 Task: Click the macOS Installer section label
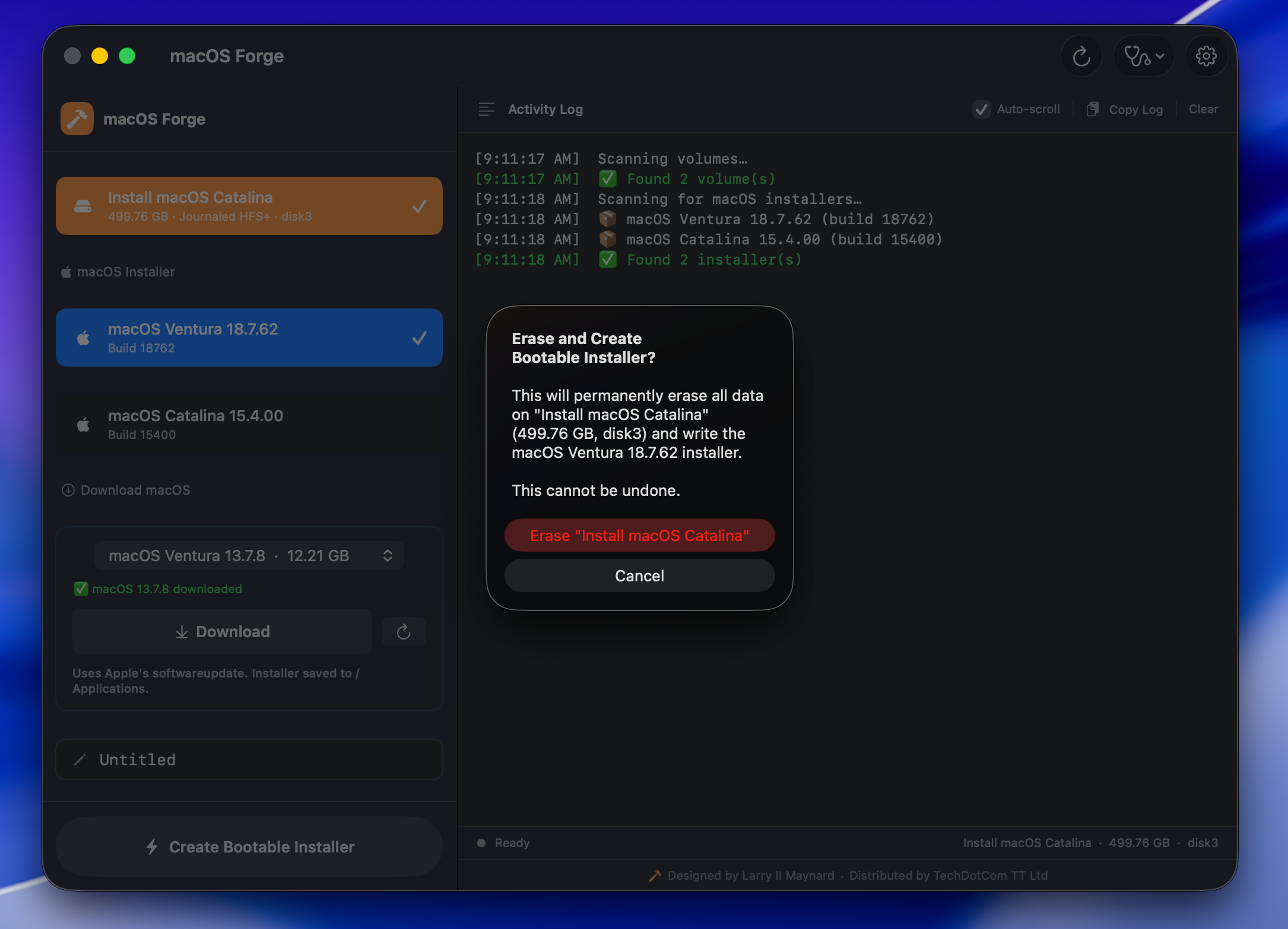126,272
